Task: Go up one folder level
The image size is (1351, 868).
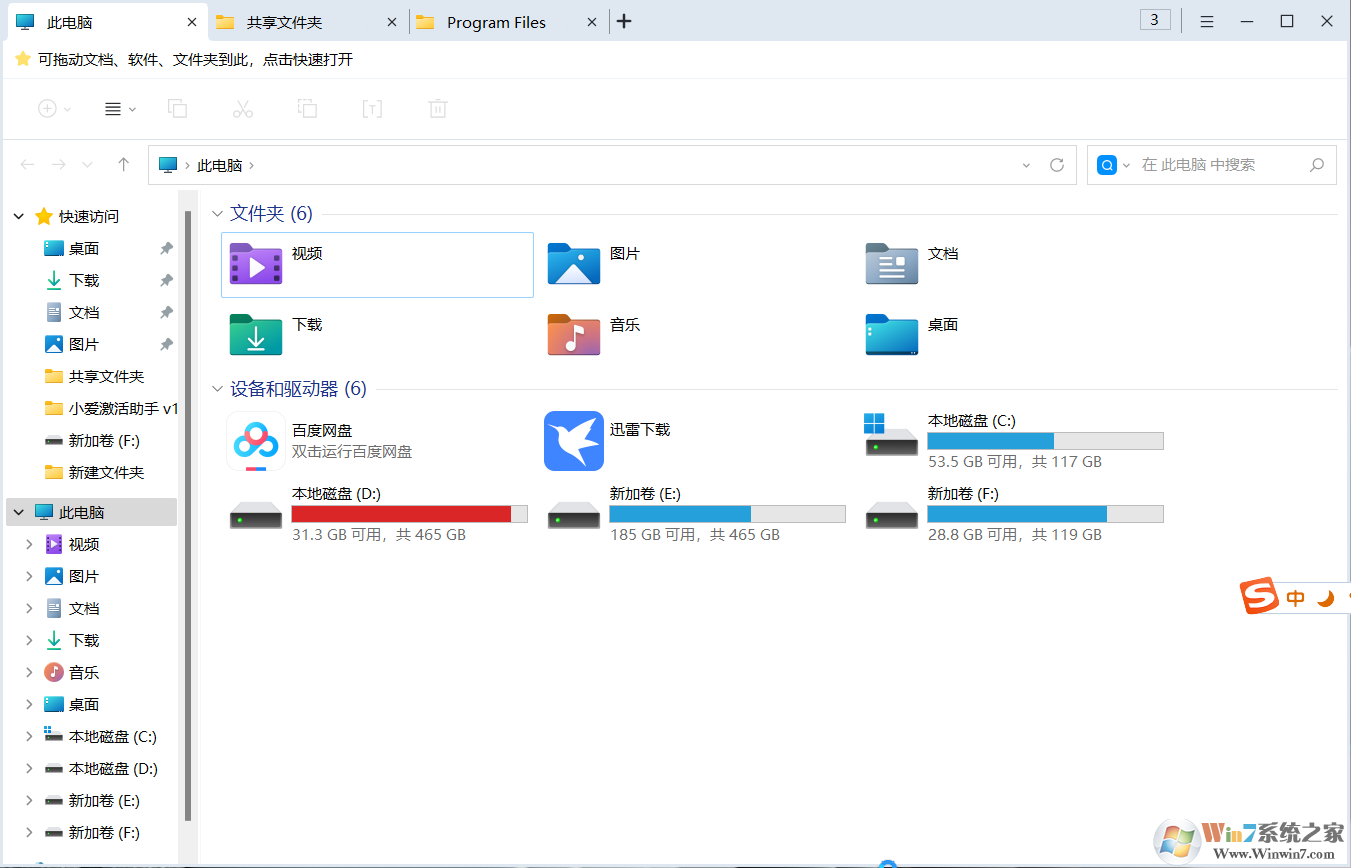Action: click(x=122, y=164)
